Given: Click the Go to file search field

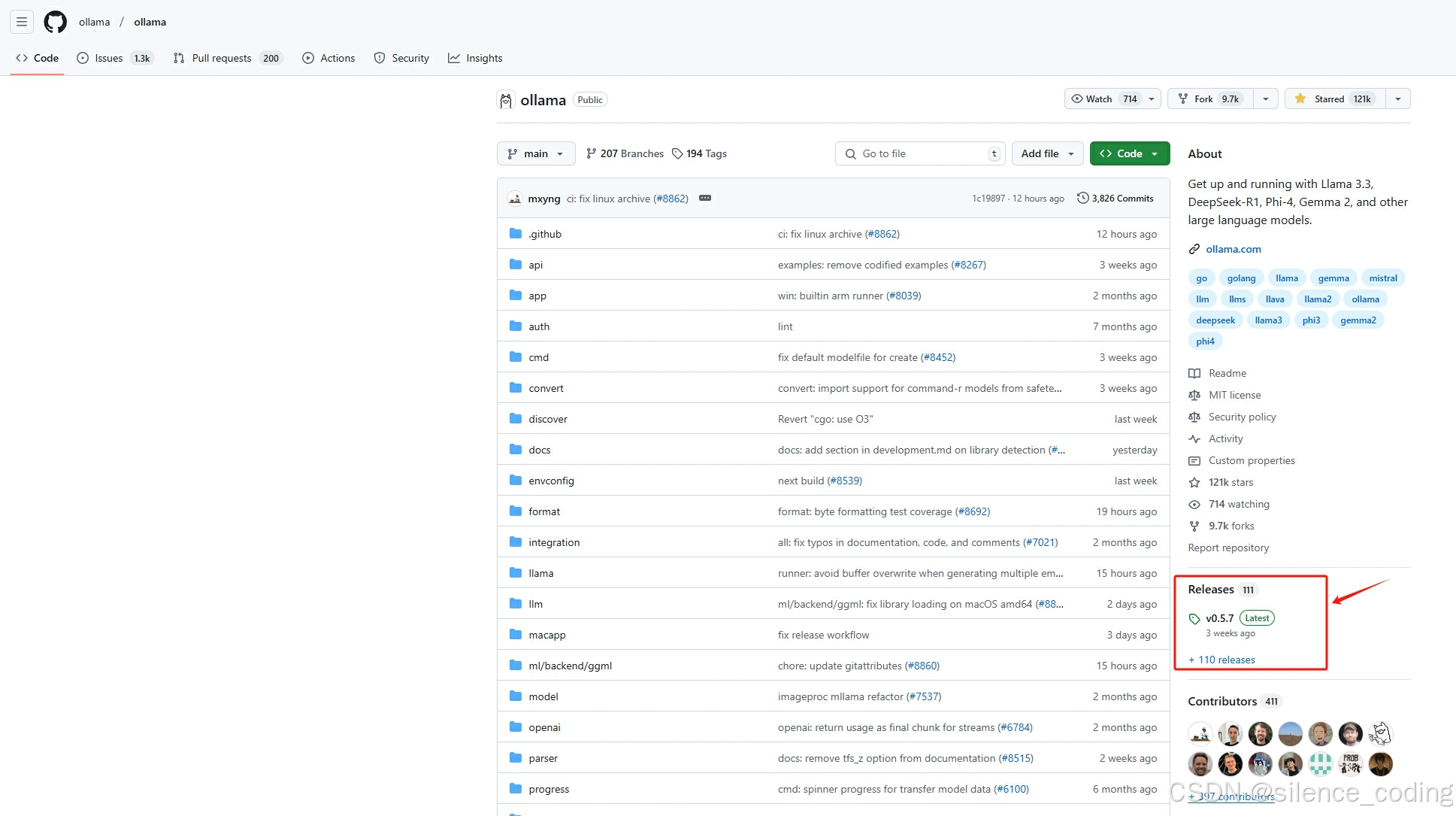Looking at the screenshot, I should tap(920, 153).
